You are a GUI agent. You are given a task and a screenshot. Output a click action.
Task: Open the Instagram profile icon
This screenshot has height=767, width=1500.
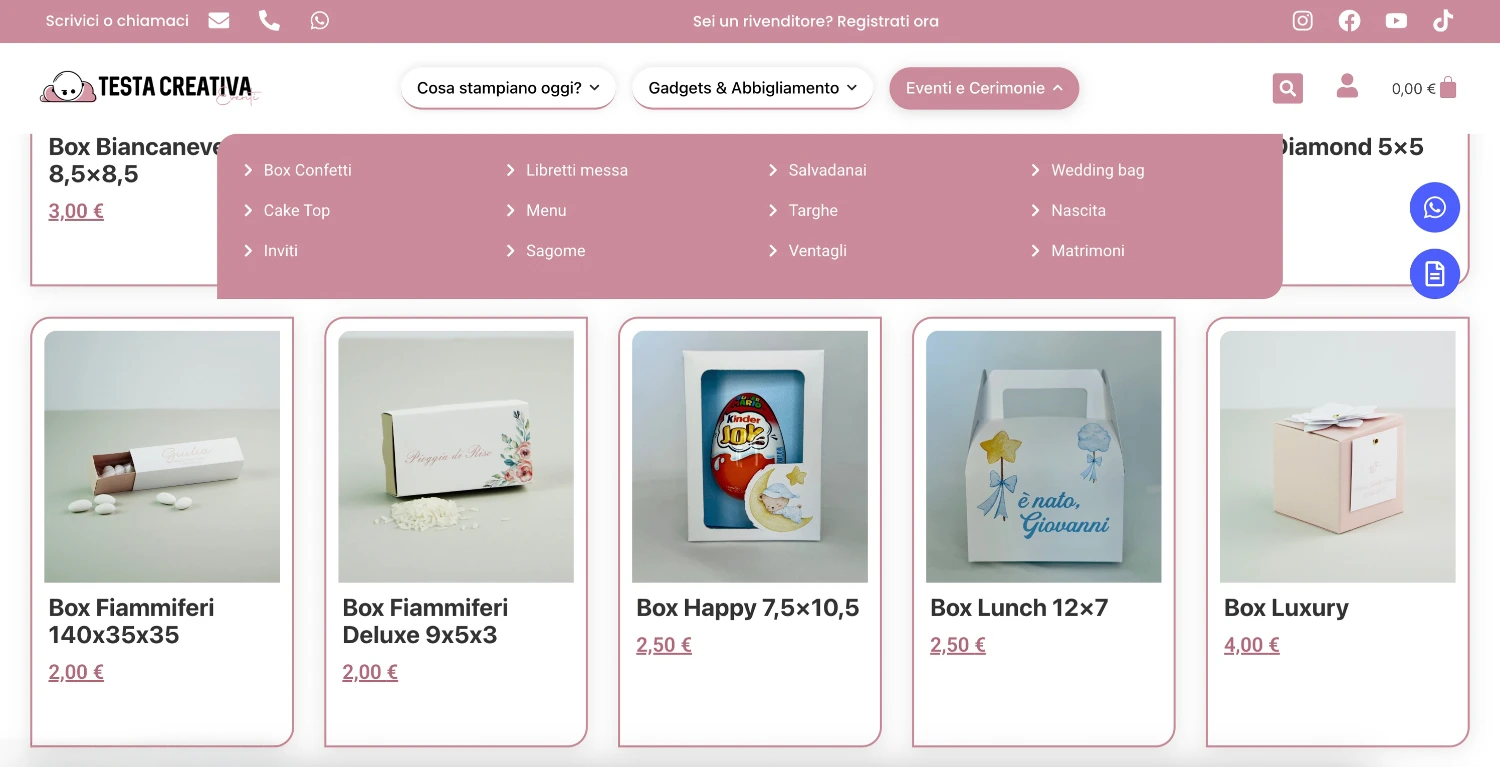click(x=1302, y=21)
